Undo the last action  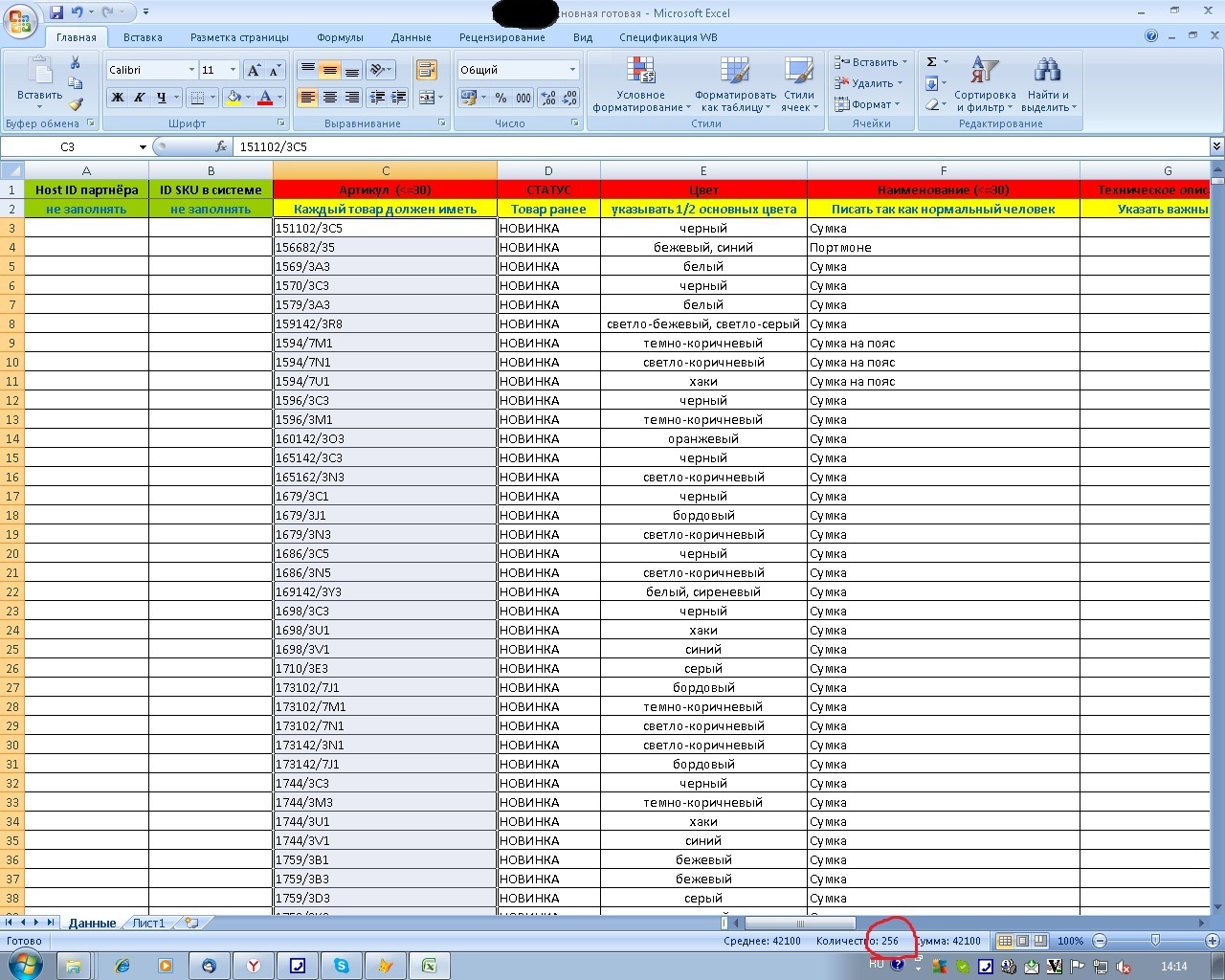click(78, 12)
